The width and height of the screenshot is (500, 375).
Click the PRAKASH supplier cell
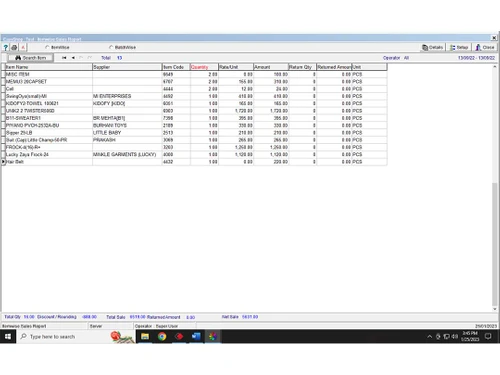pos(127,140)
